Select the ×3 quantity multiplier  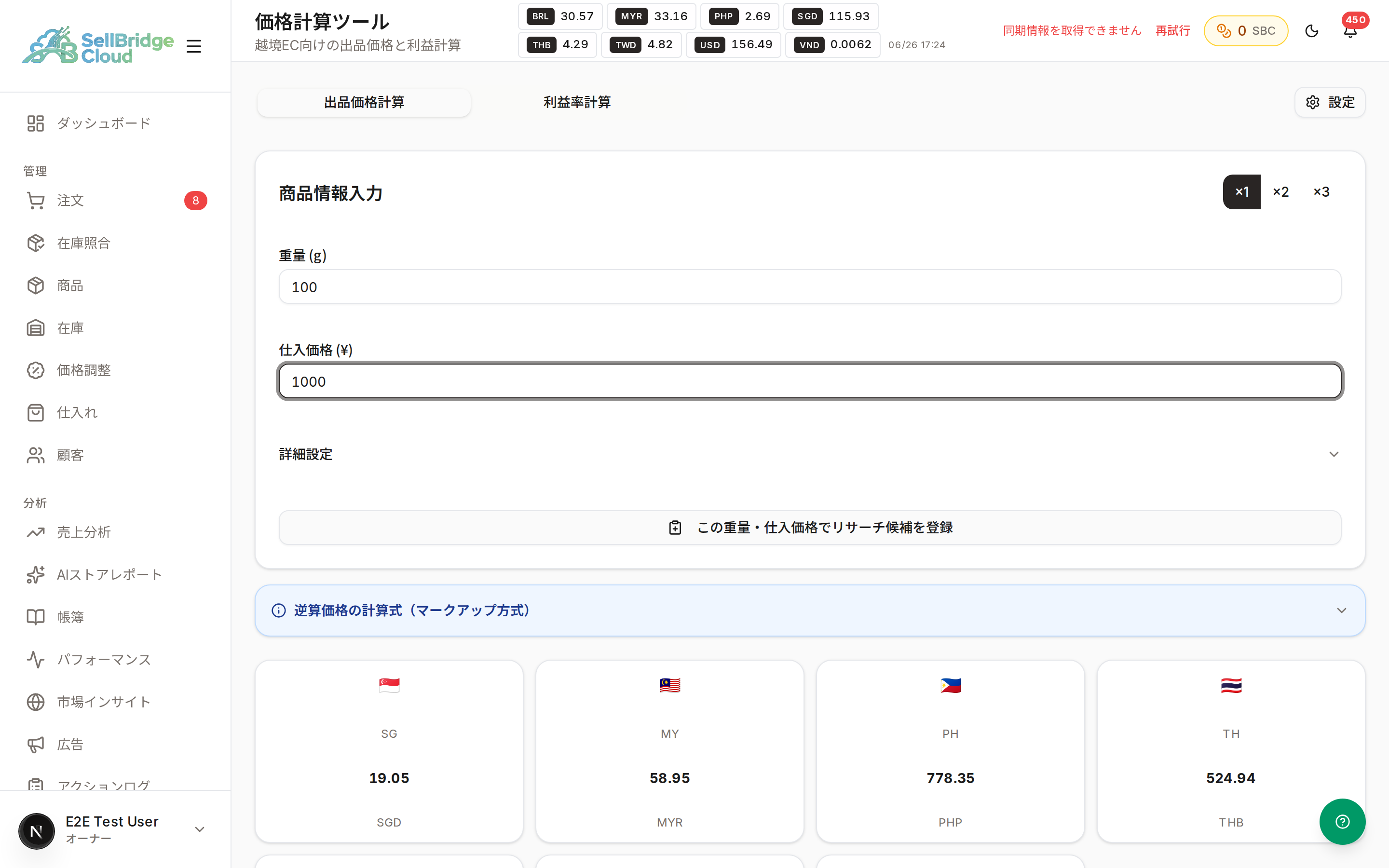[1321, 192]
